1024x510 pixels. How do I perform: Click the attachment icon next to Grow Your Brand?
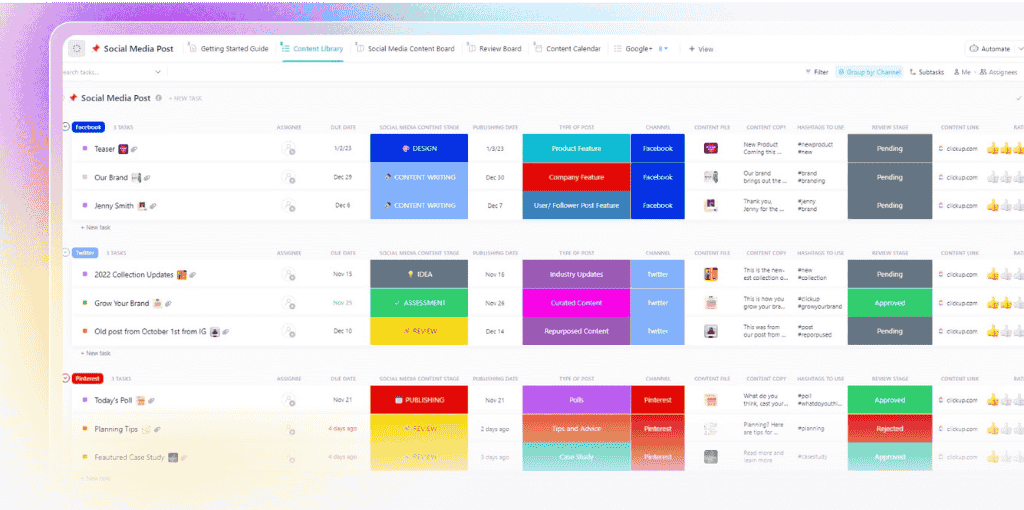click(x=168, y=304)
